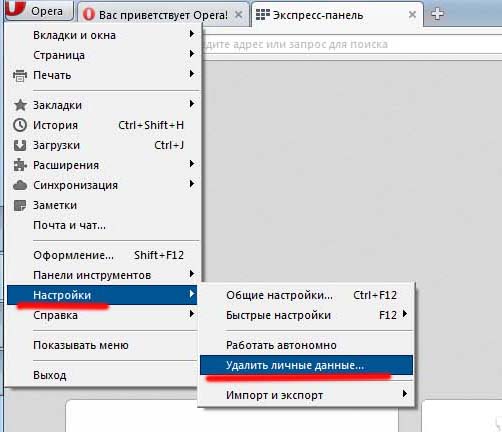Screen dimensions: 502x432
Task: Click the puzzle icon for Расширения
Action: coord(20,165)
